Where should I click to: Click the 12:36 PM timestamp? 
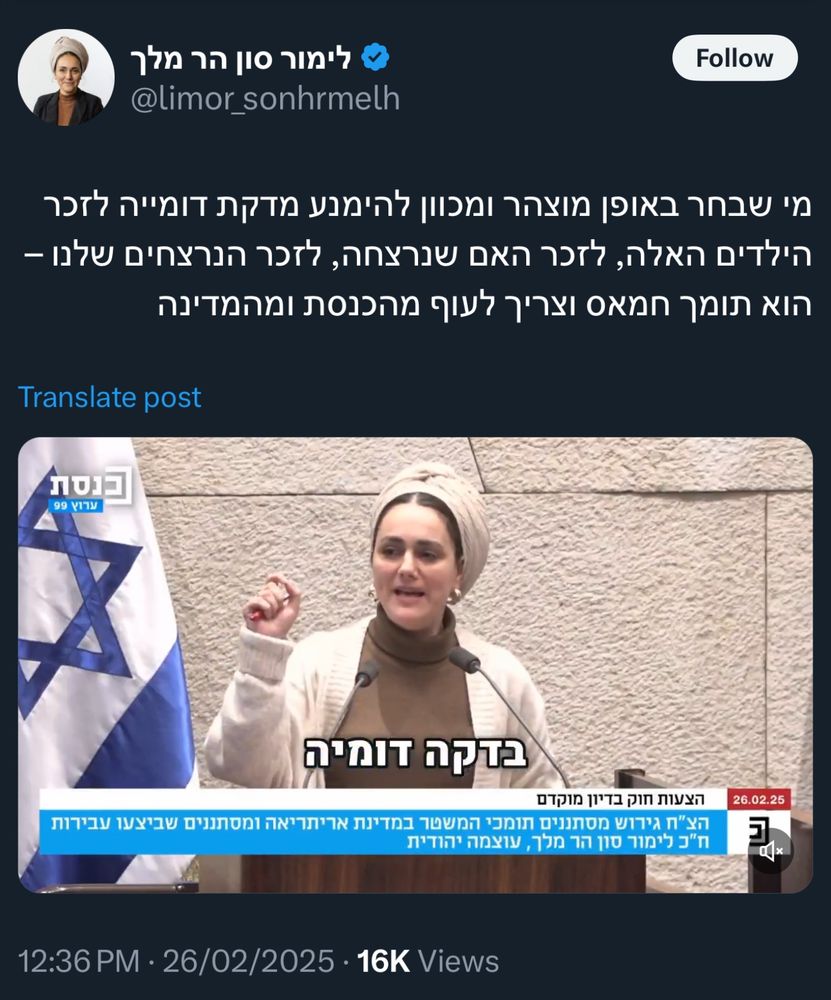pyautogui.click(x=79, y=961)
